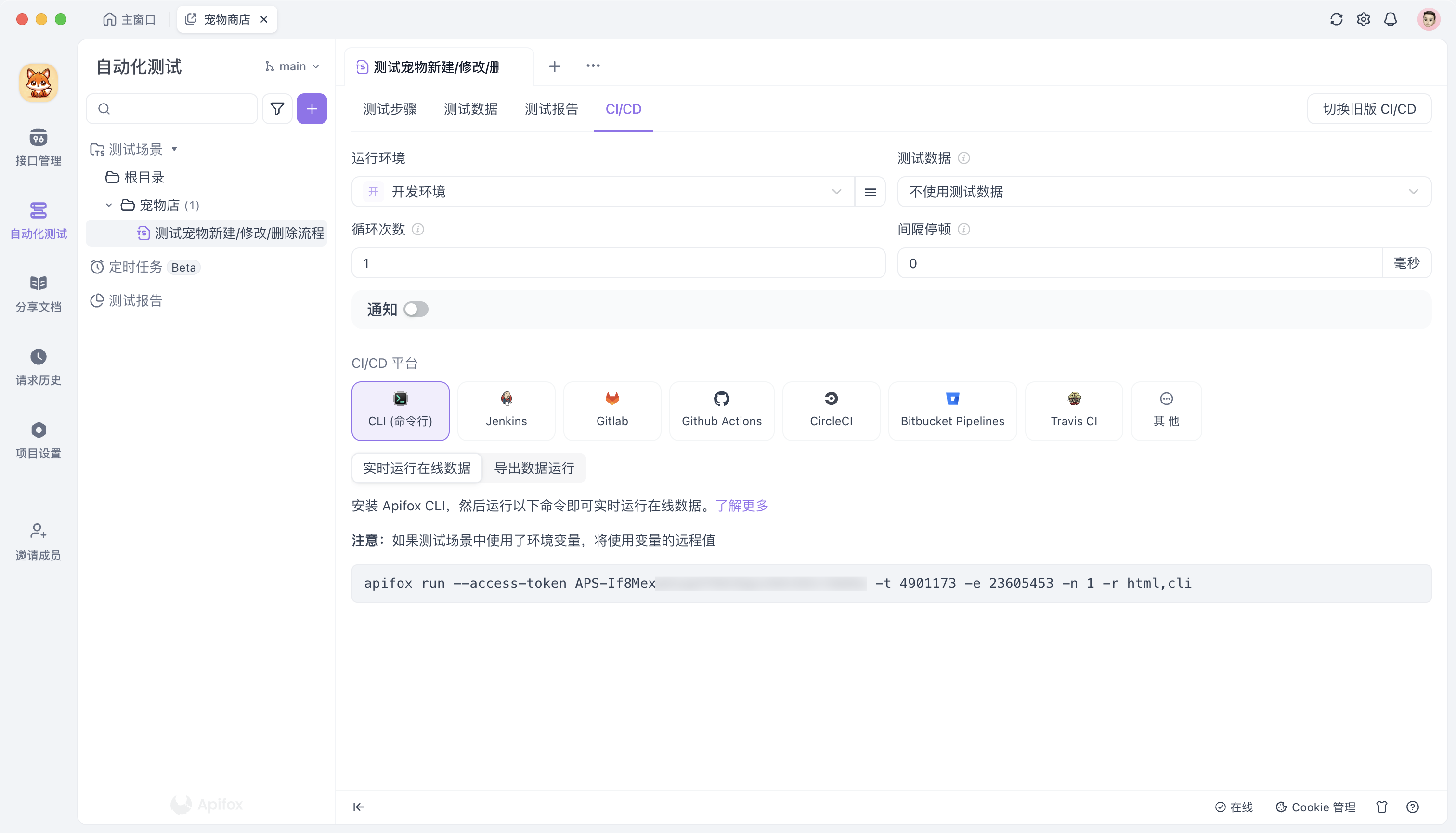The image size is (1456, 833).
Task: Open the 了解更多 link
Action: pyautogui.click(x=741, y=505)
